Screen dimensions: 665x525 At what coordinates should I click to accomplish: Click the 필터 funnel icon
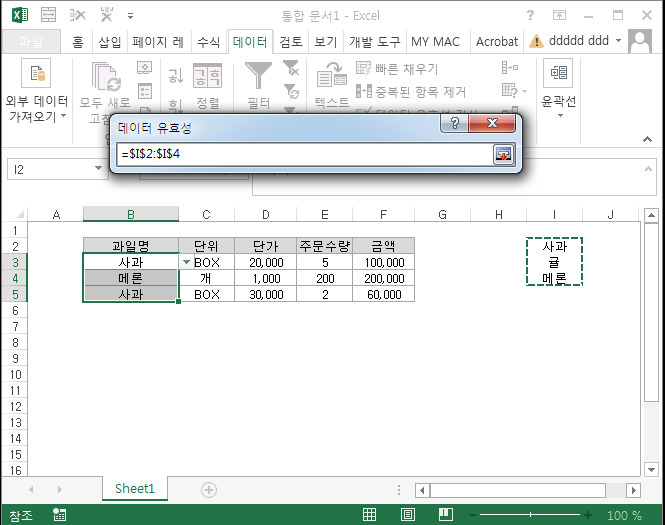coord(258,75)
